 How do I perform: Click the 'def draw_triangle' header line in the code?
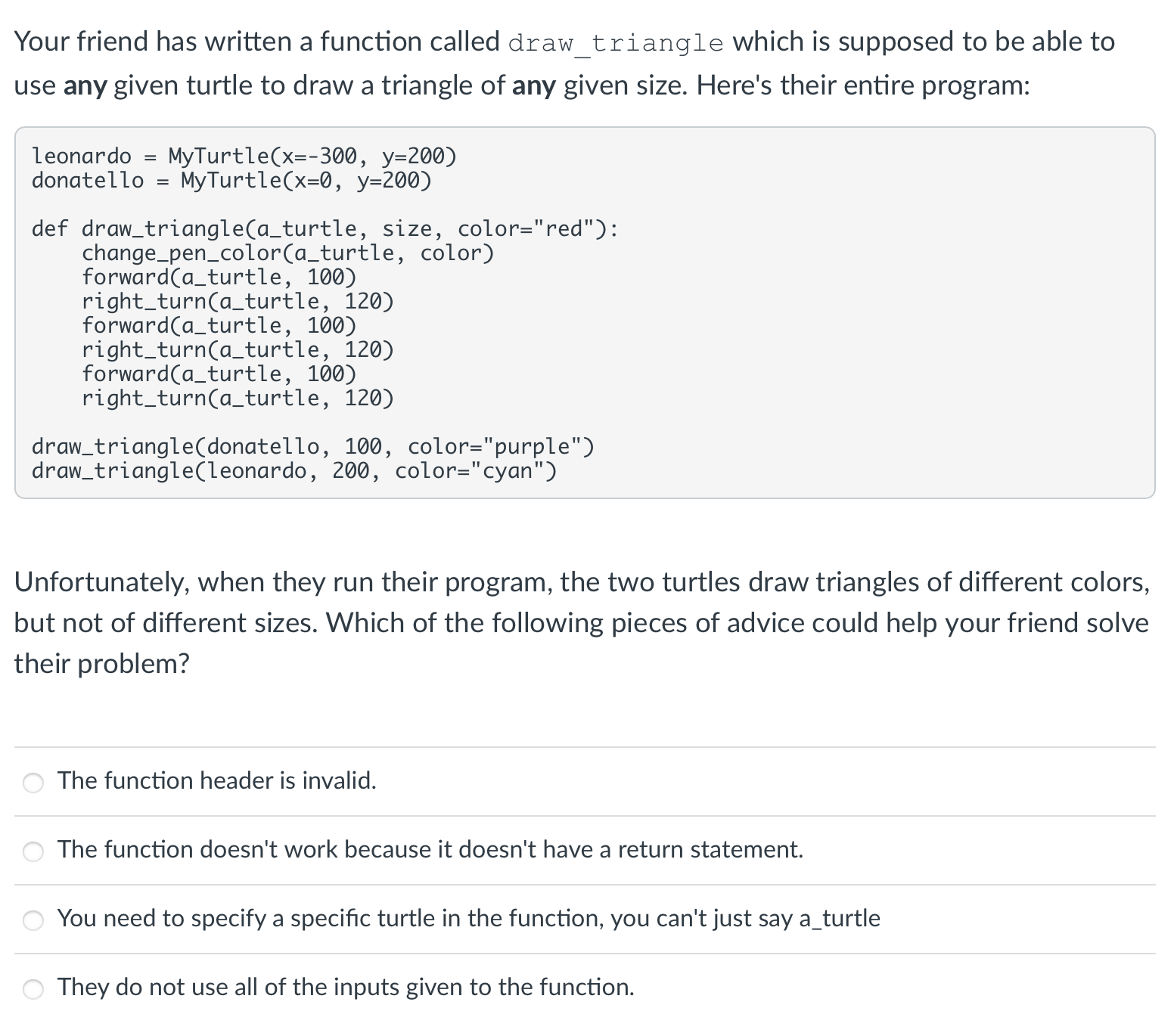(x=324, y=228)
